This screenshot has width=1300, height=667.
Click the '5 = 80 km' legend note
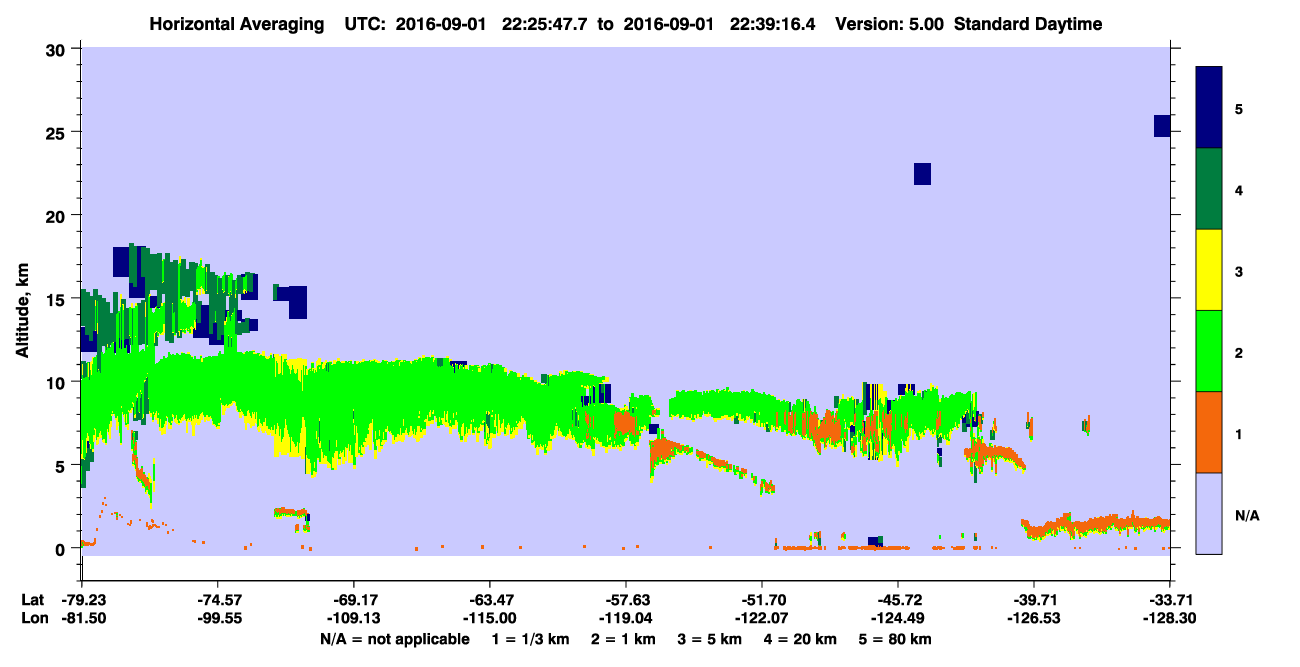[x=895, y=639]
